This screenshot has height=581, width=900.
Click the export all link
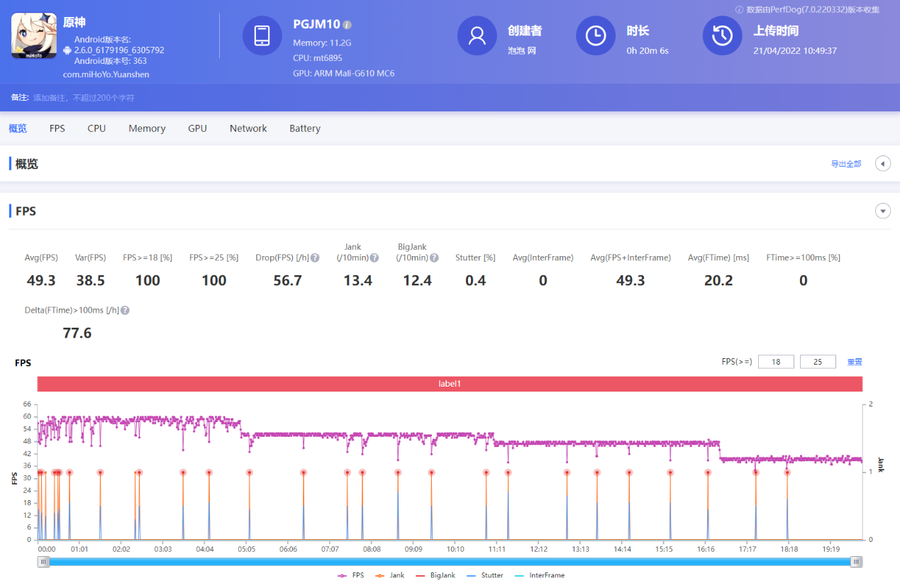pos(845,164)
